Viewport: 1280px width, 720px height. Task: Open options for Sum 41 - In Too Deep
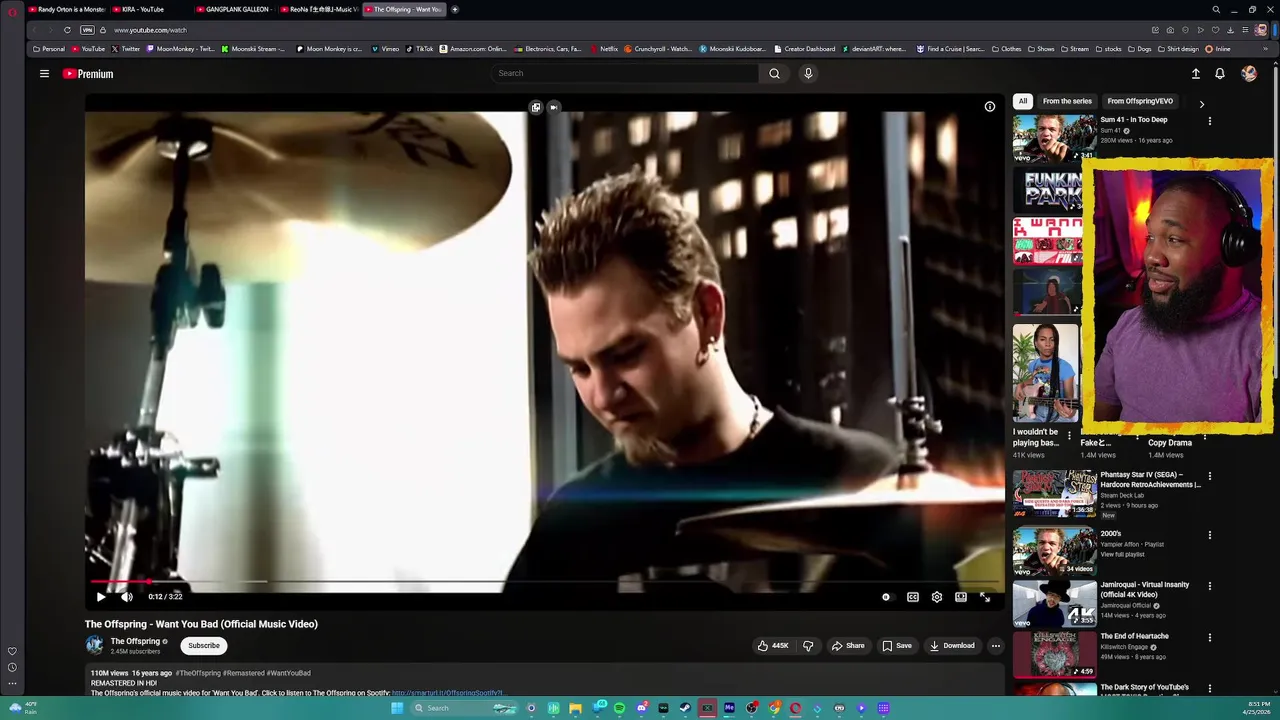pos(1209,121)
